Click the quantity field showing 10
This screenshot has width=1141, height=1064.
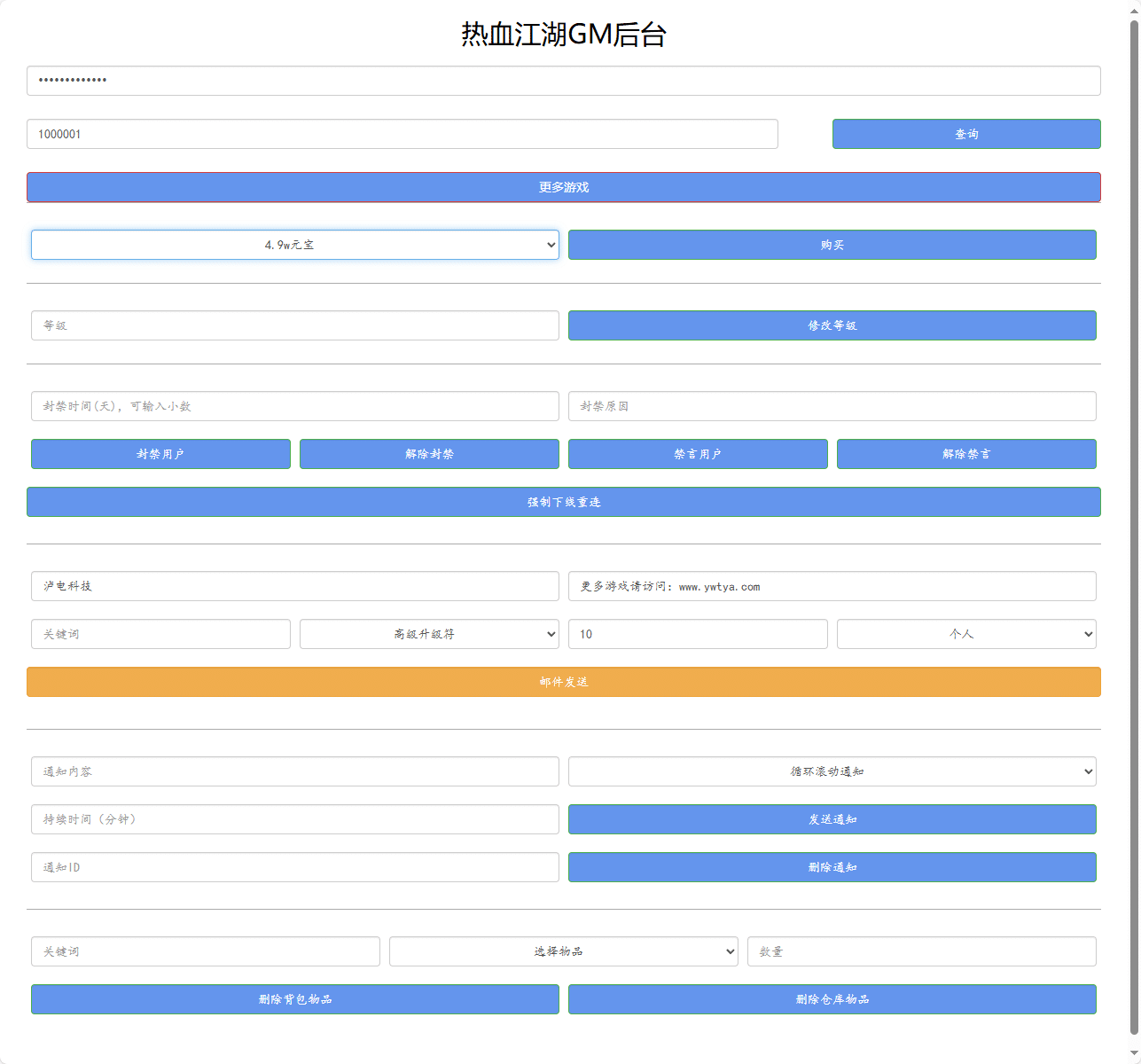(698, 634)
